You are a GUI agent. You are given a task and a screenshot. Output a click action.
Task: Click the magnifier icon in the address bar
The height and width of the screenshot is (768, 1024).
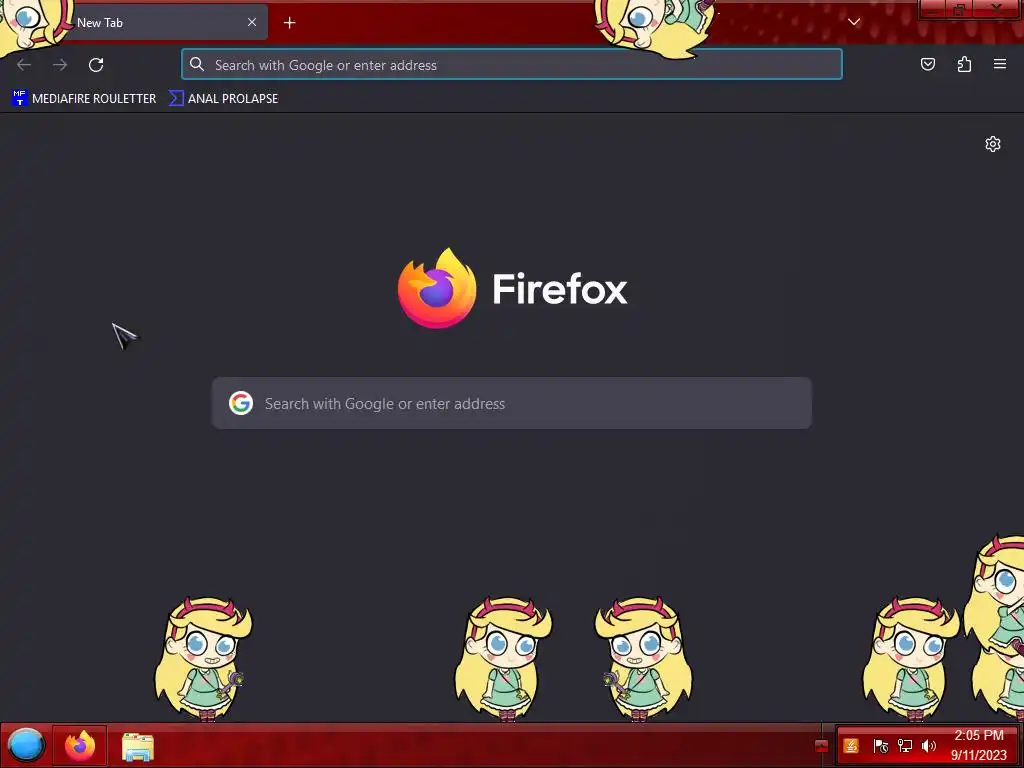[197, 64]
